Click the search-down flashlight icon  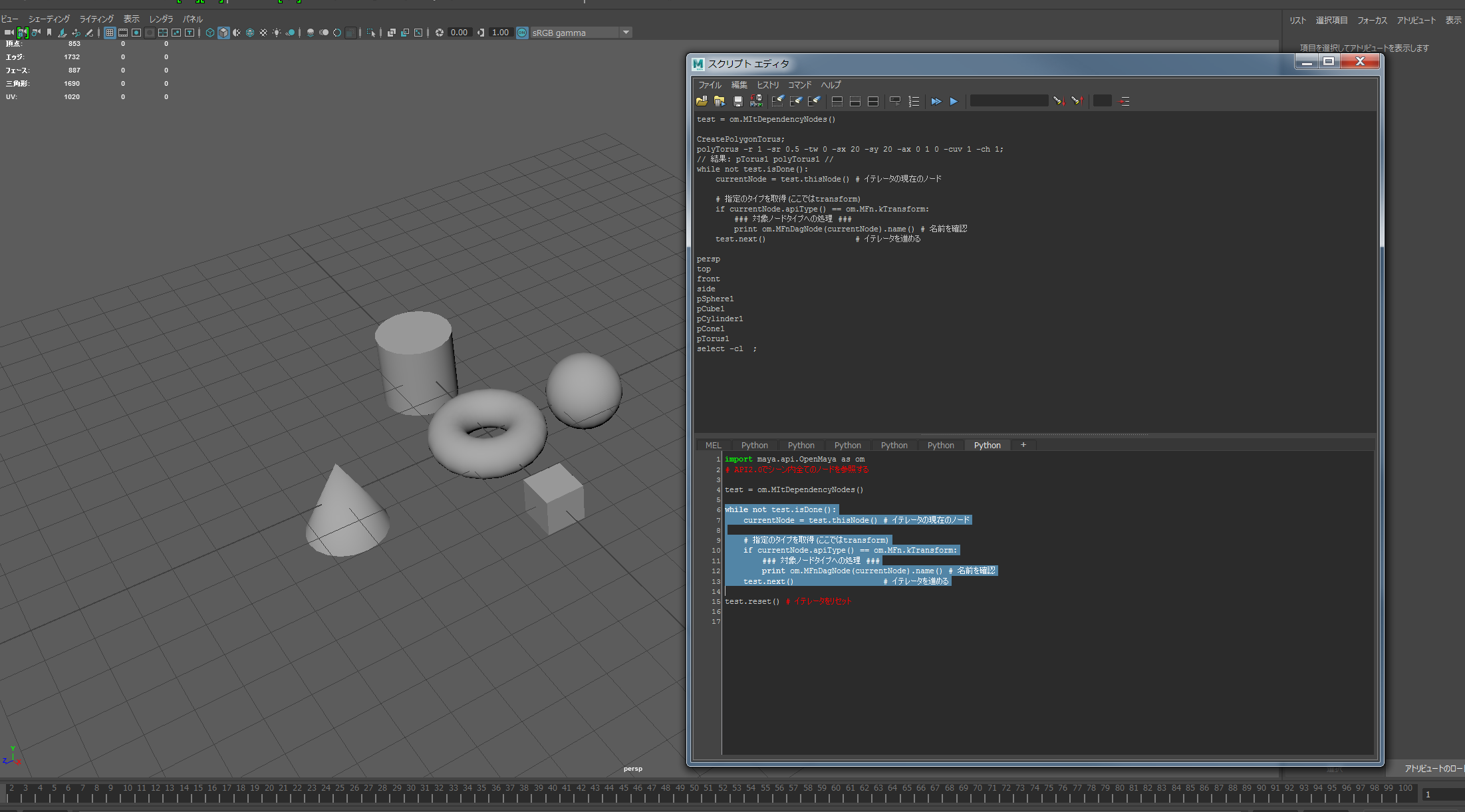pos(1059,101)
